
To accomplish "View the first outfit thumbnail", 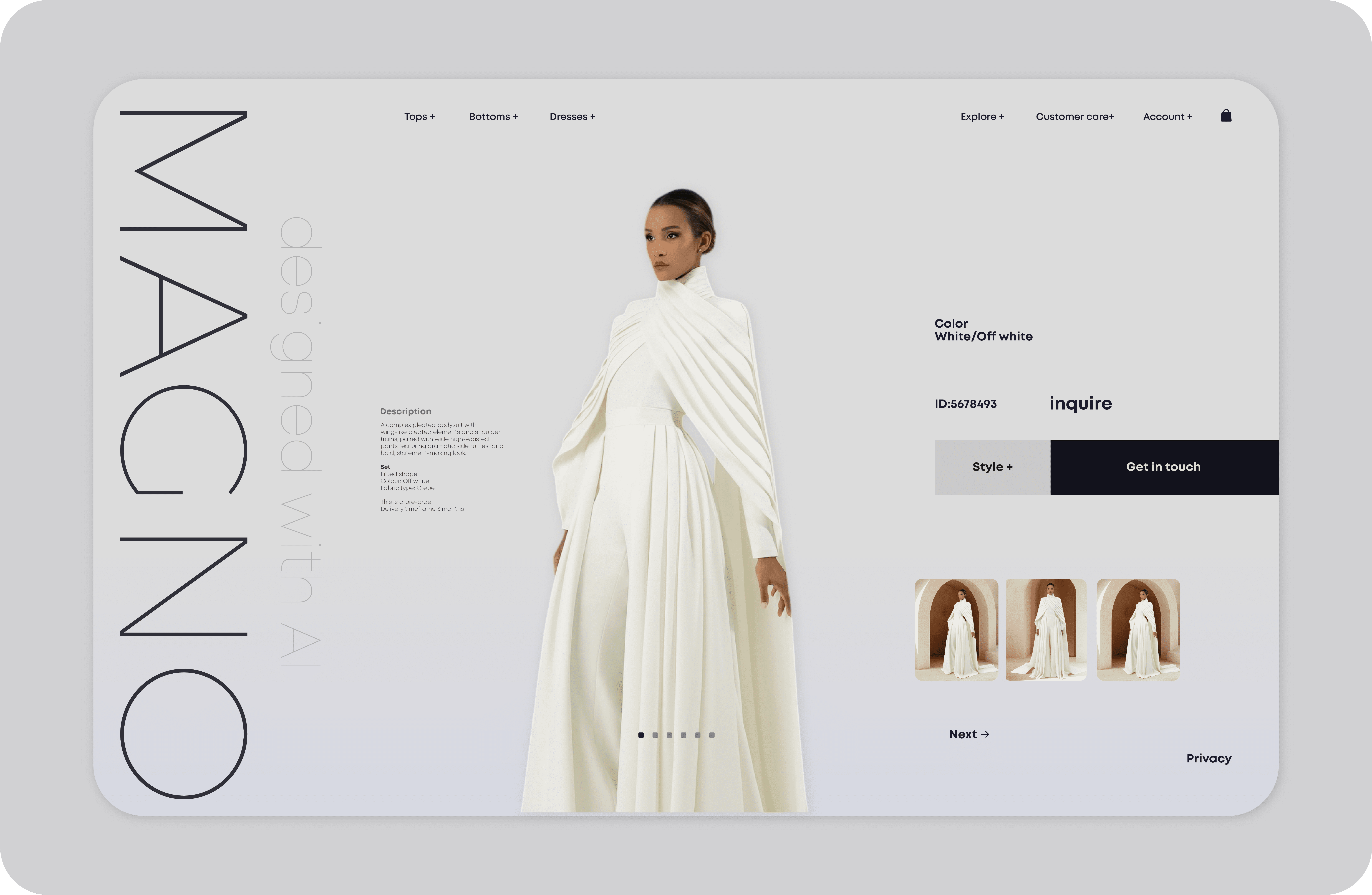I will point(956,629).
